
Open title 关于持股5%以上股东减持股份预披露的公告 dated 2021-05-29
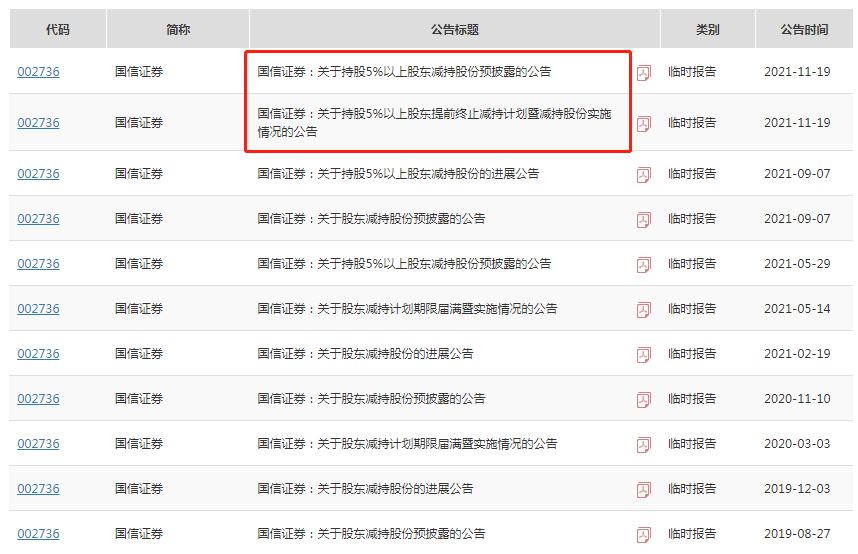click(404, 263)
